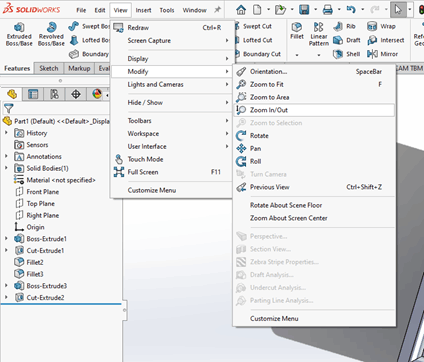Choose Zoom to Fit from submenu

pos(314,84)
